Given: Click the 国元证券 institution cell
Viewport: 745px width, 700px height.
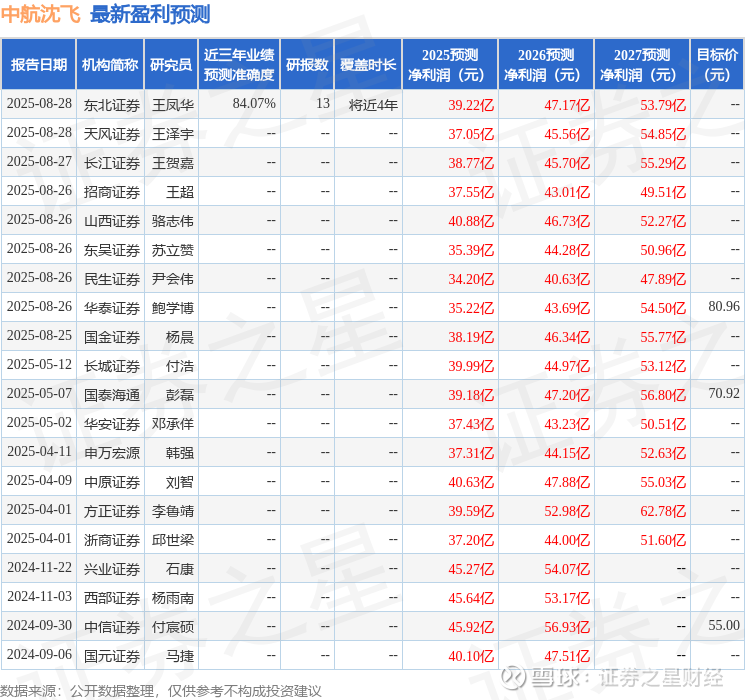Looking at the screenshot, I should click(112, 656).
